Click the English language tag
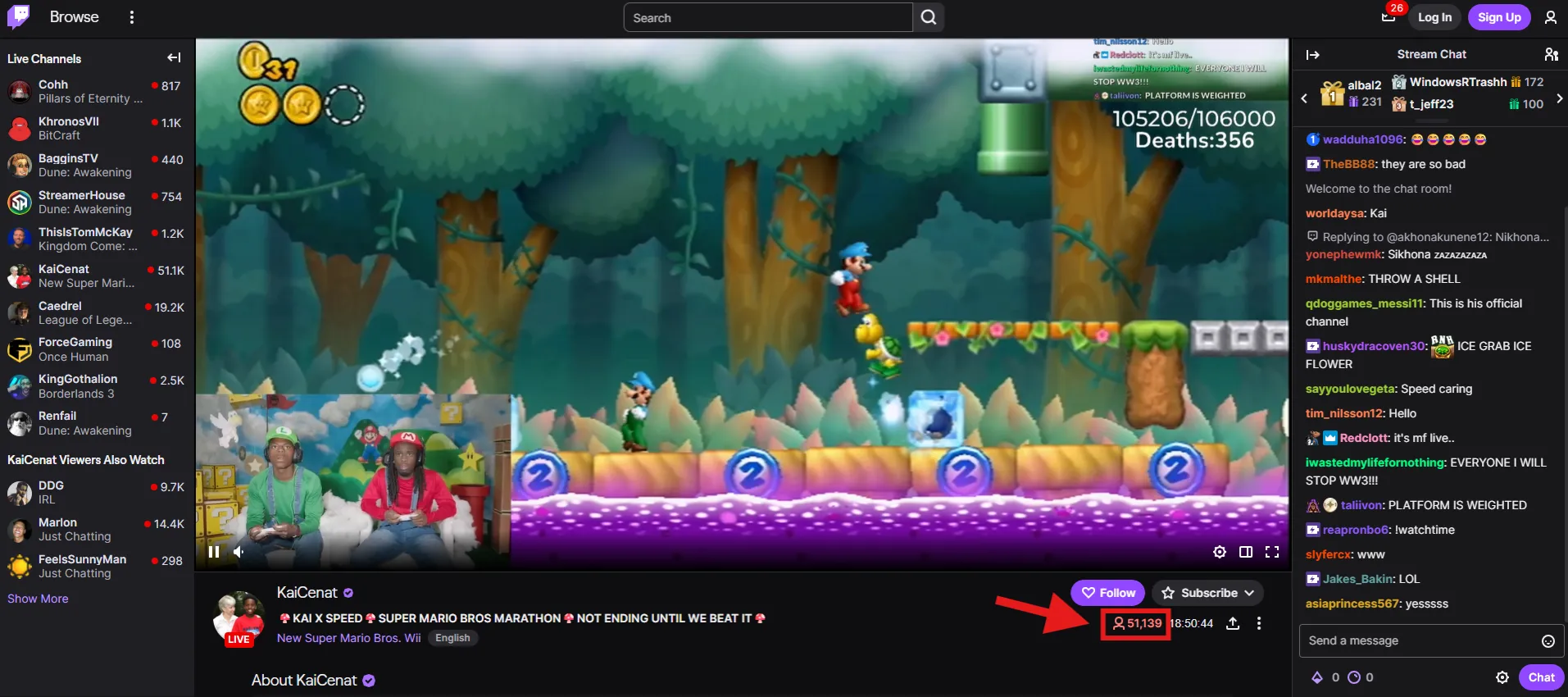 (452, 638)
